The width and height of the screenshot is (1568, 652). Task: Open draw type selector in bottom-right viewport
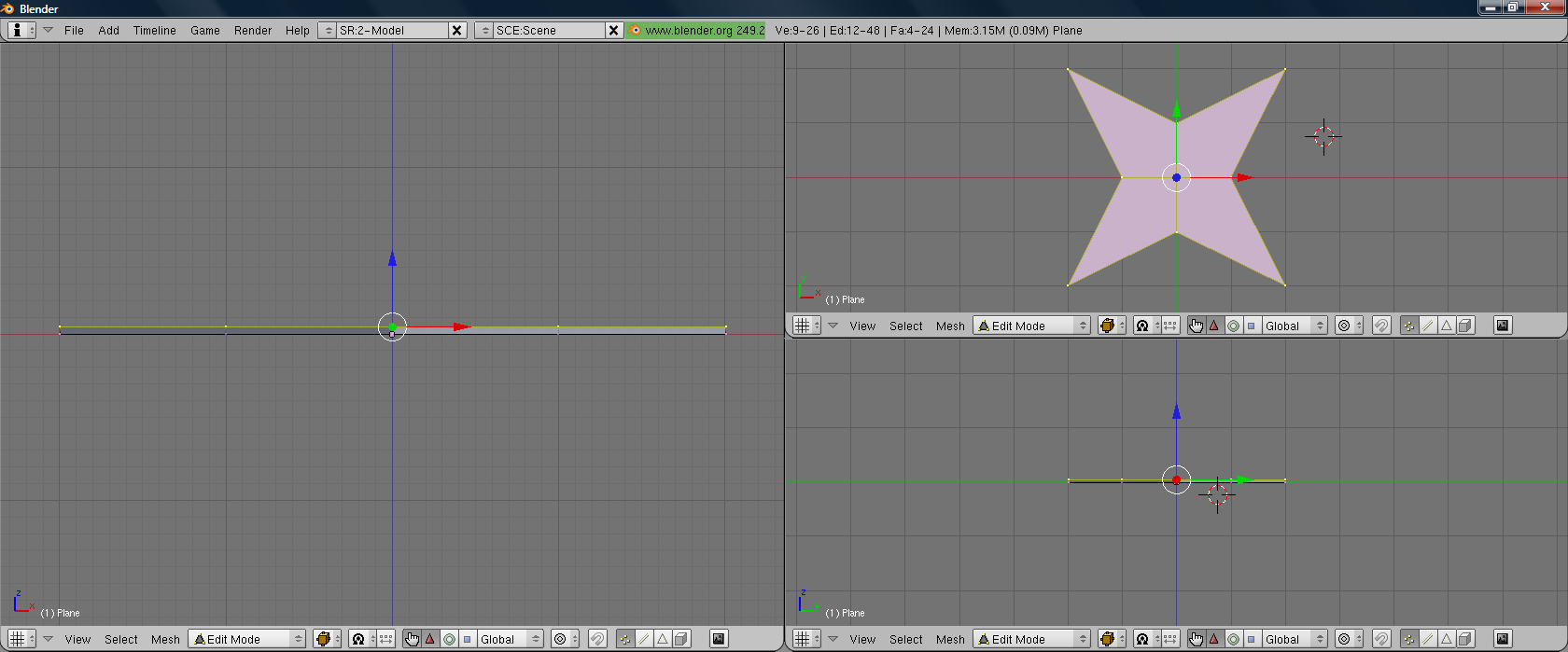pyautogui.click(x=1112, y=639)
